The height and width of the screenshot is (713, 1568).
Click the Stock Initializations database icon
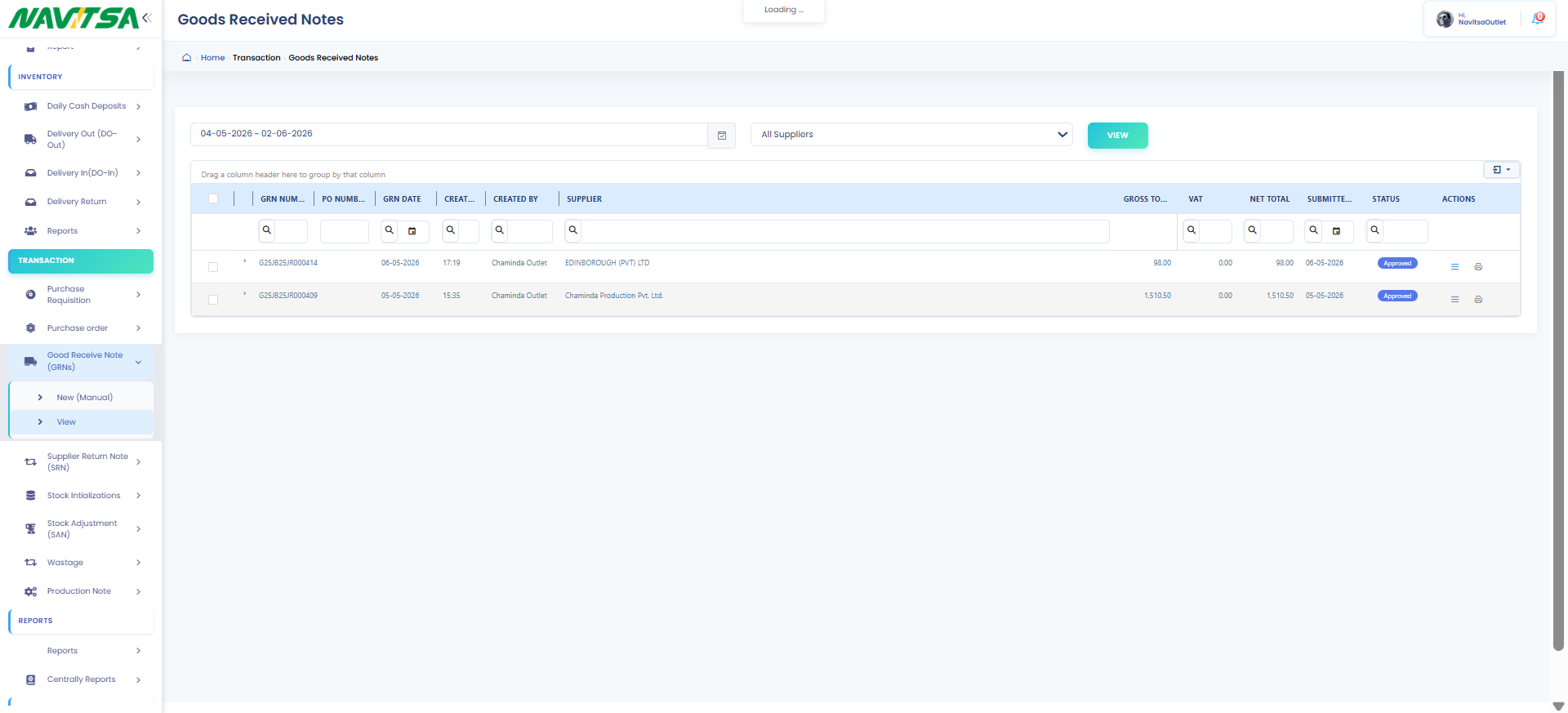[30, 496]
